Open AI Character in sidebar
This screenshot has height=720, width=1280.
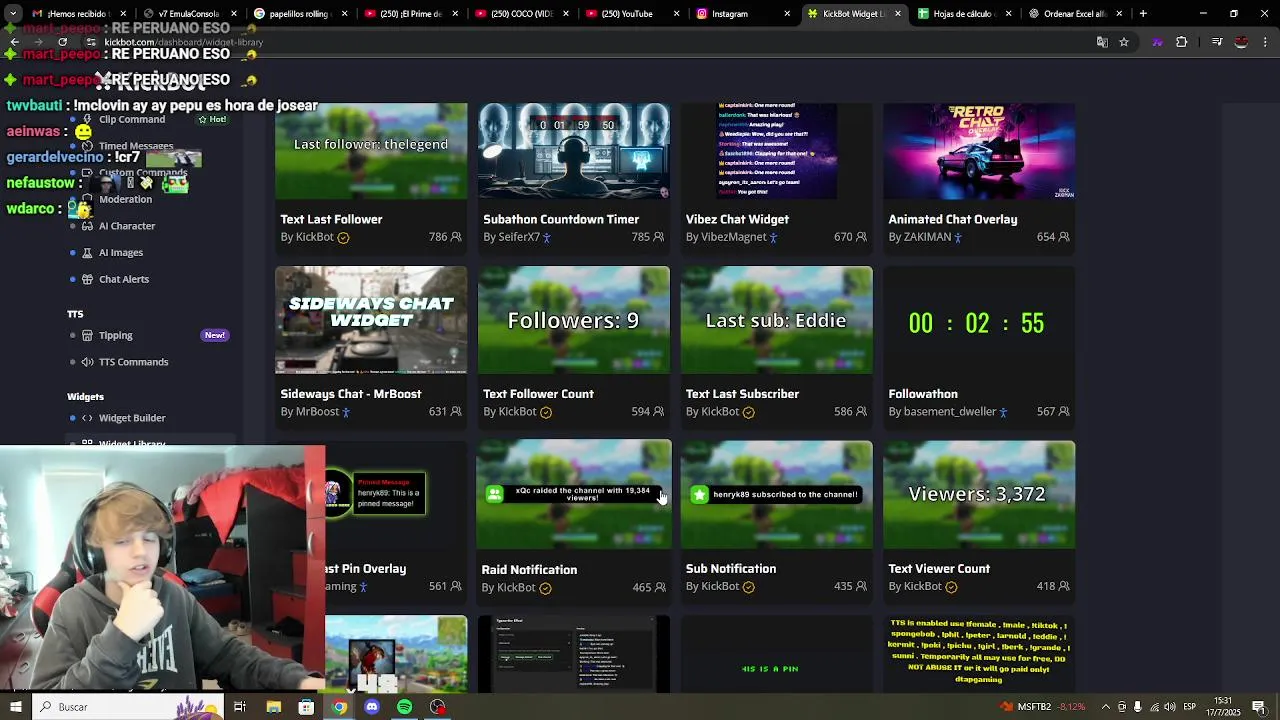point(127,226)
